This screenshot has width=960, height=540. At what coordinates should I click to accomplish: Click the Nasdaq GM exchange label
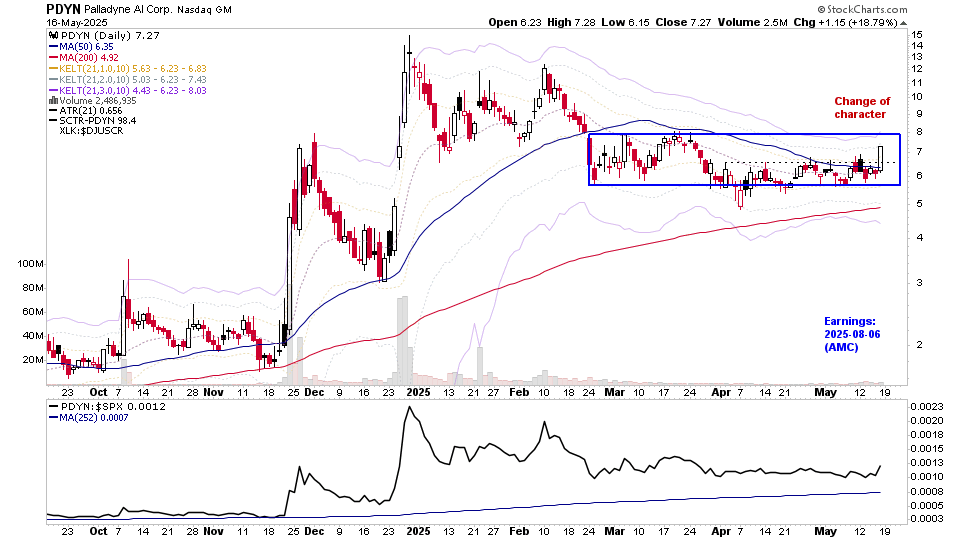tap(203, 10)
